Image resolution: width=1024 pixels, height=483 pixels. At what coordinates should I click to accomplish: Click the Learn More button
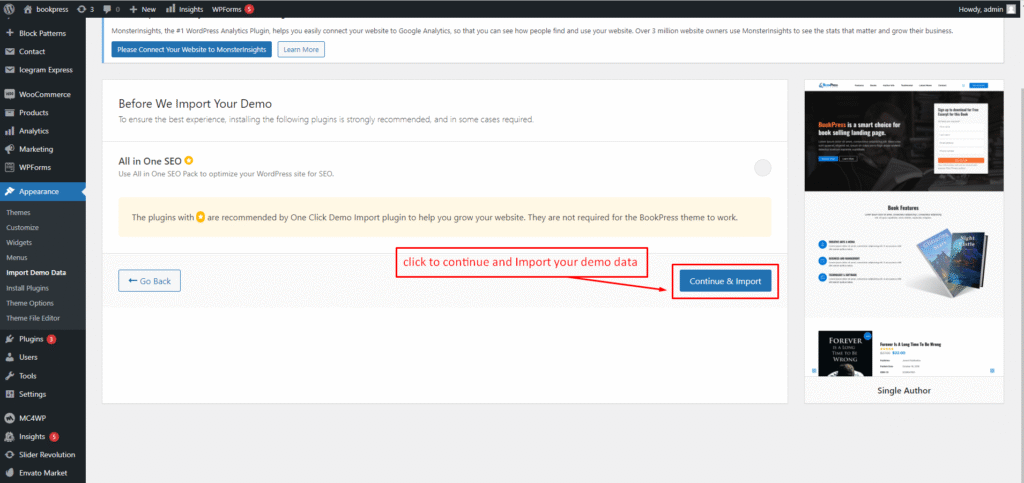(301, 50)
